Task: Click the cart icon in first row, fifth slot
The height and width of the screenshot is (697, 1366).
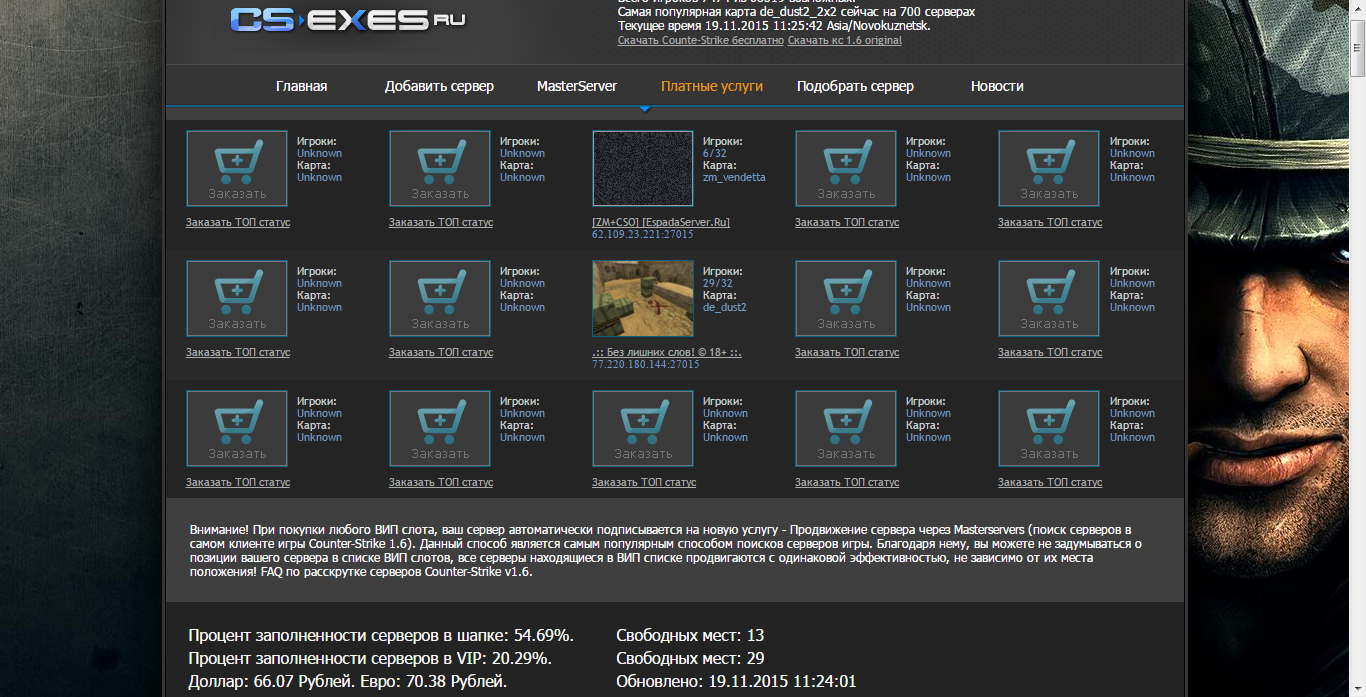Action: coord(1049,169)
